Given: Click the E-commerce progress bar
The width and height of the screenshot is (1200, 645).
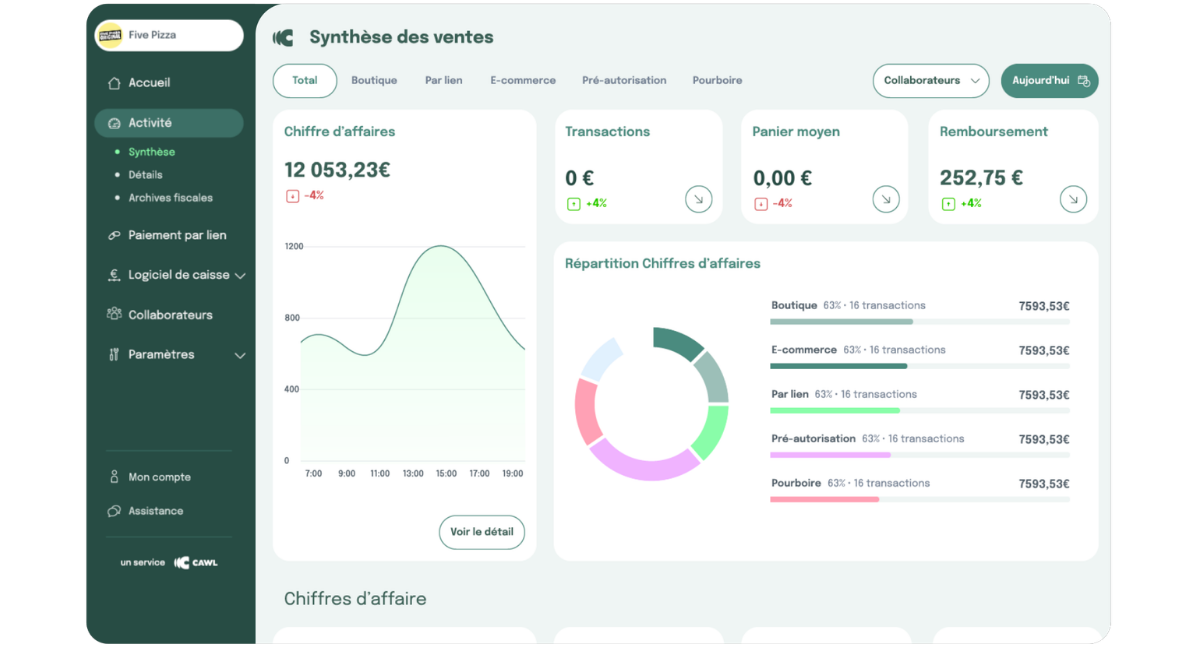Looking at the screenshot, I should click(x=920, y=366).
